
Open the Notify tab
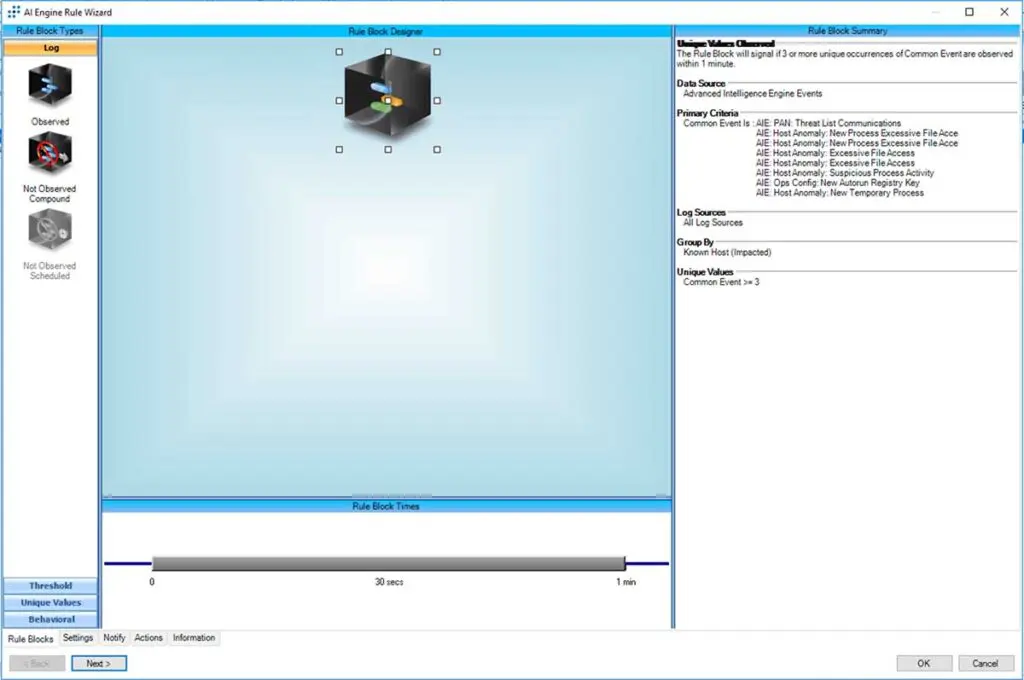tap(114, 637)
